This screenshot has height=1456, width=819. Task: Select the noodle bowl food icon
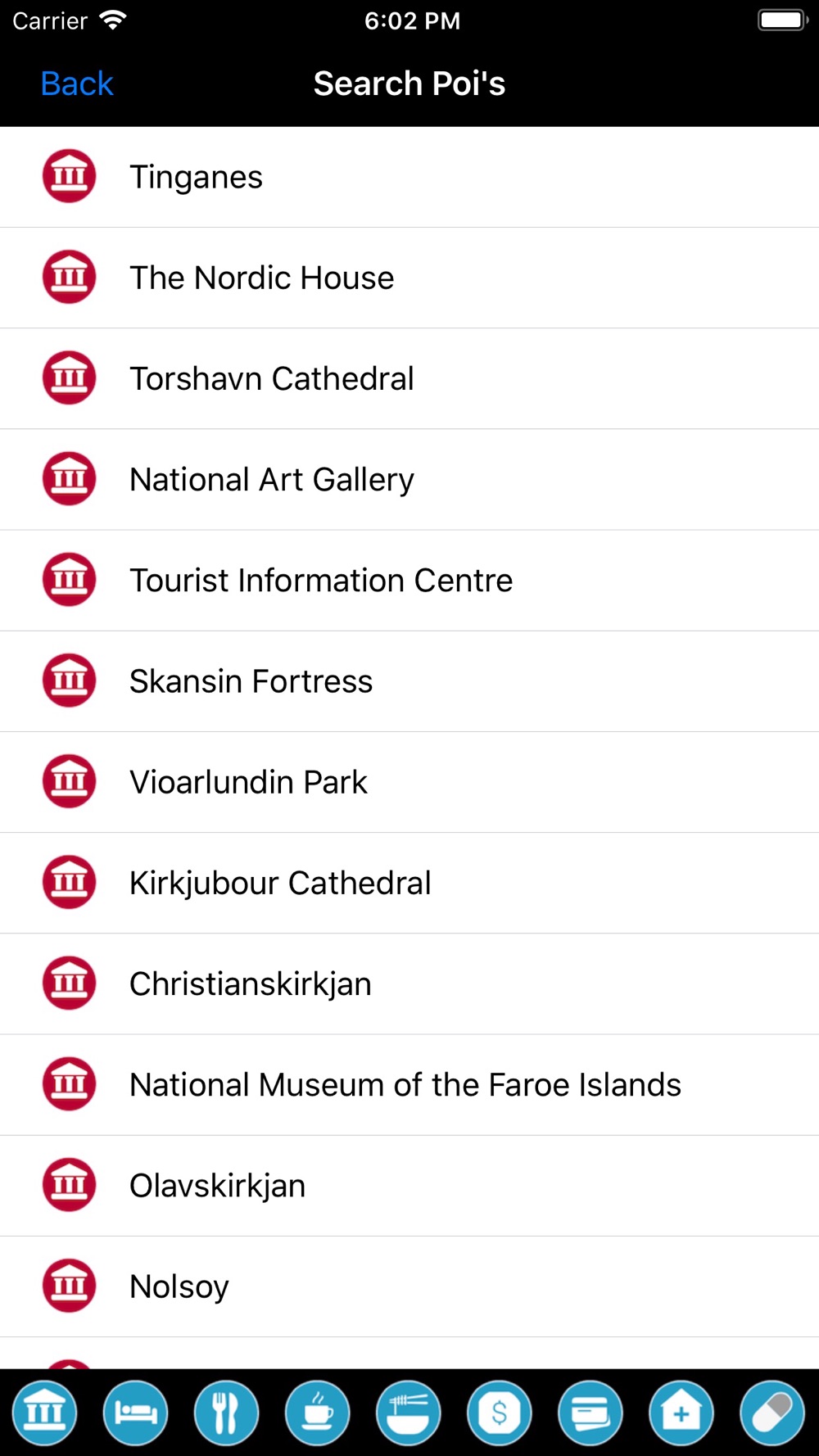pyautogui.click(x=409, y=1413)
